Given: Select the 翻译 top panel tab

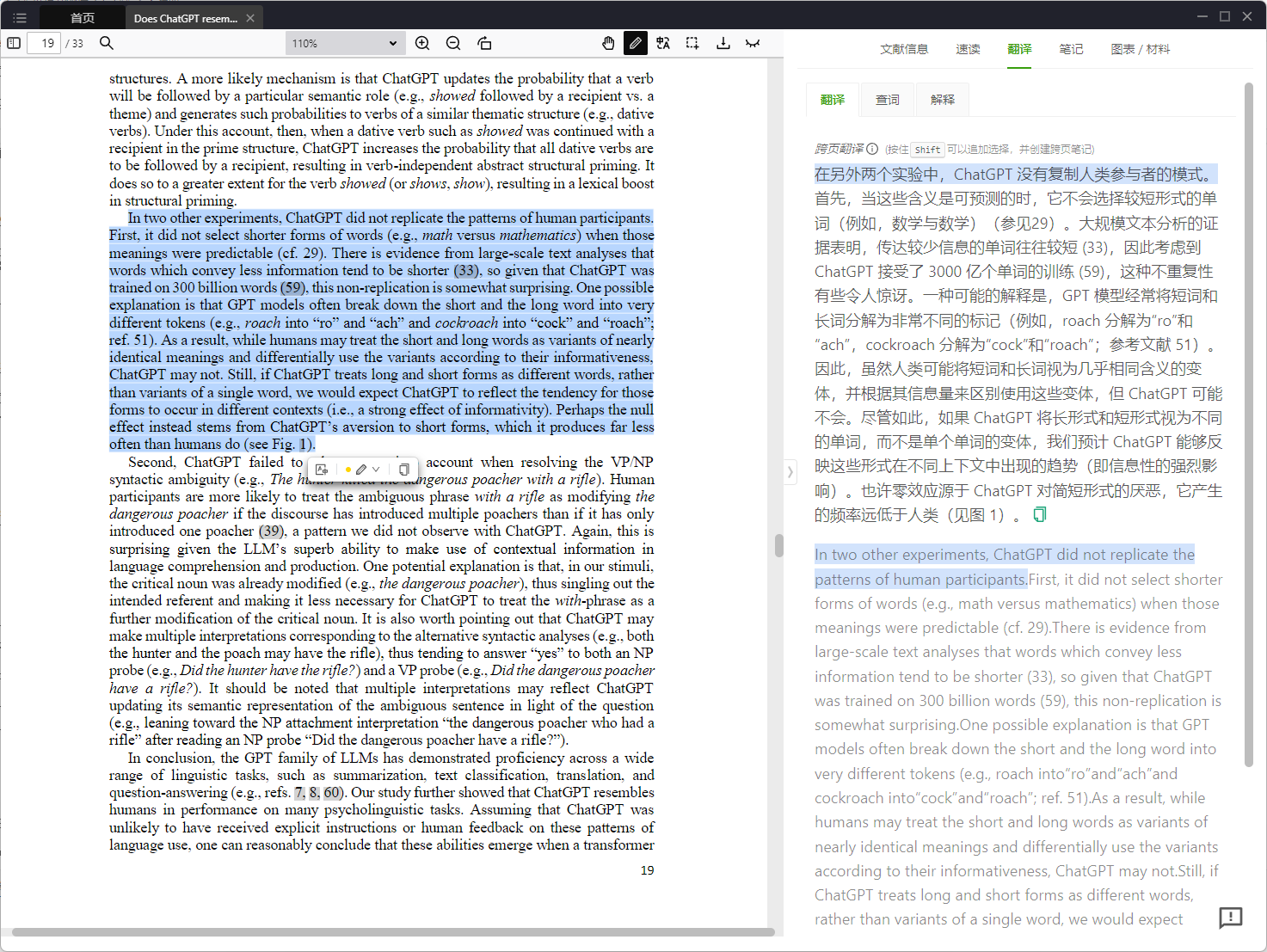Looking at the screenshot, I should (x=1019, y=49).
